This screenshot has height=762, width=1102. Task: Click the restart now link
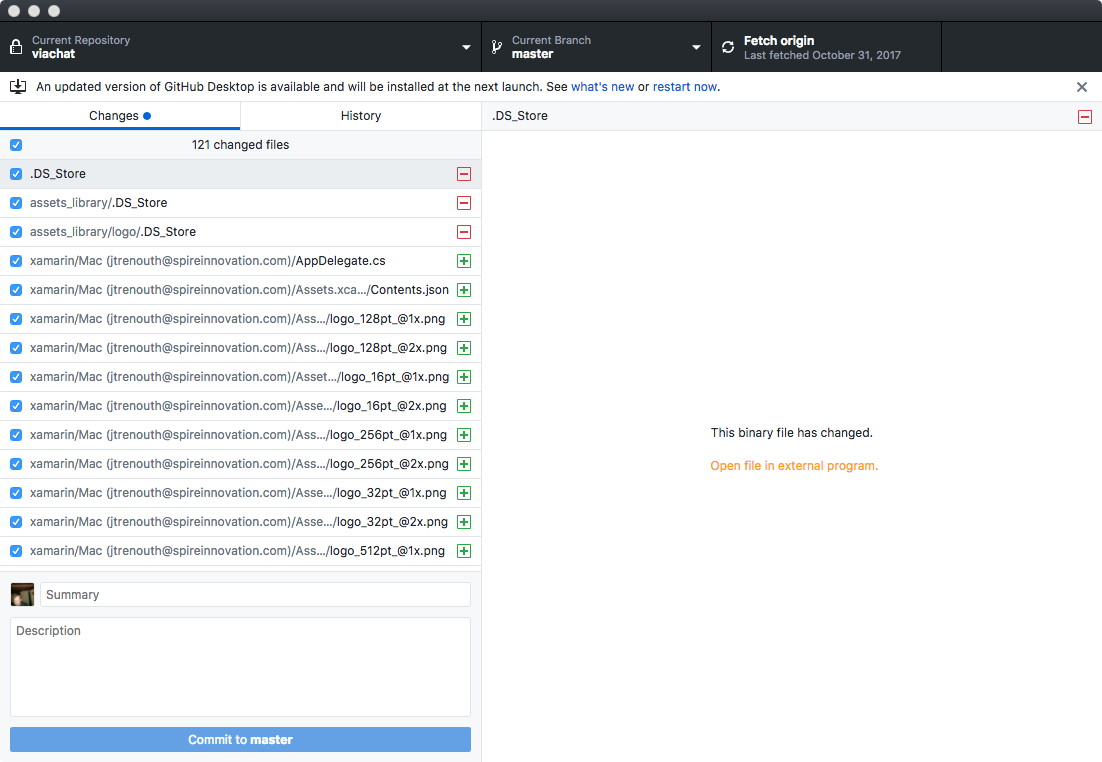tap(685, 86)
